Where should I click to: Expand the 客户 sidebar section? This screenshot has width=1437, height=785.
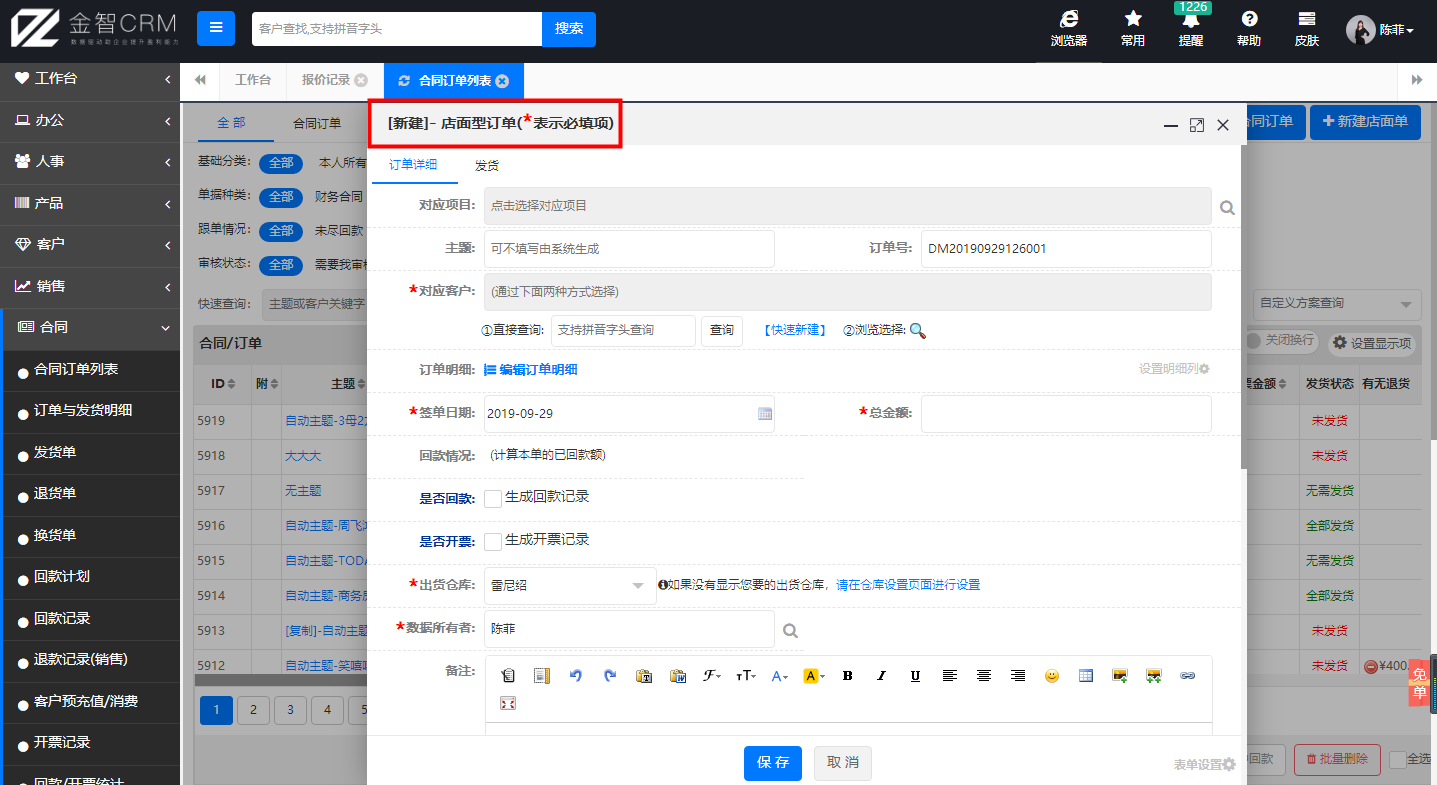point(90,244)
